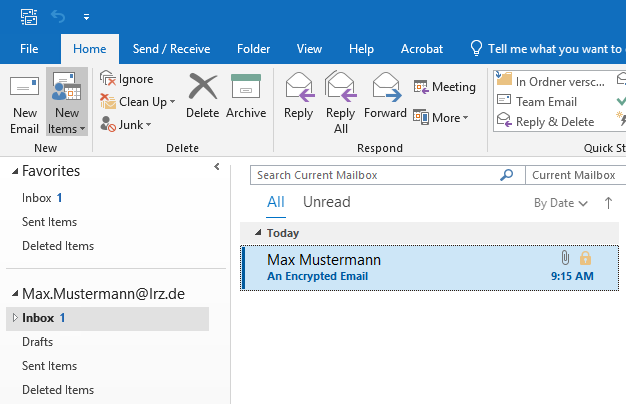Reply to the selected email
Image resolution: width=626 pixels, height=404 pixels.
click(298, 97)
